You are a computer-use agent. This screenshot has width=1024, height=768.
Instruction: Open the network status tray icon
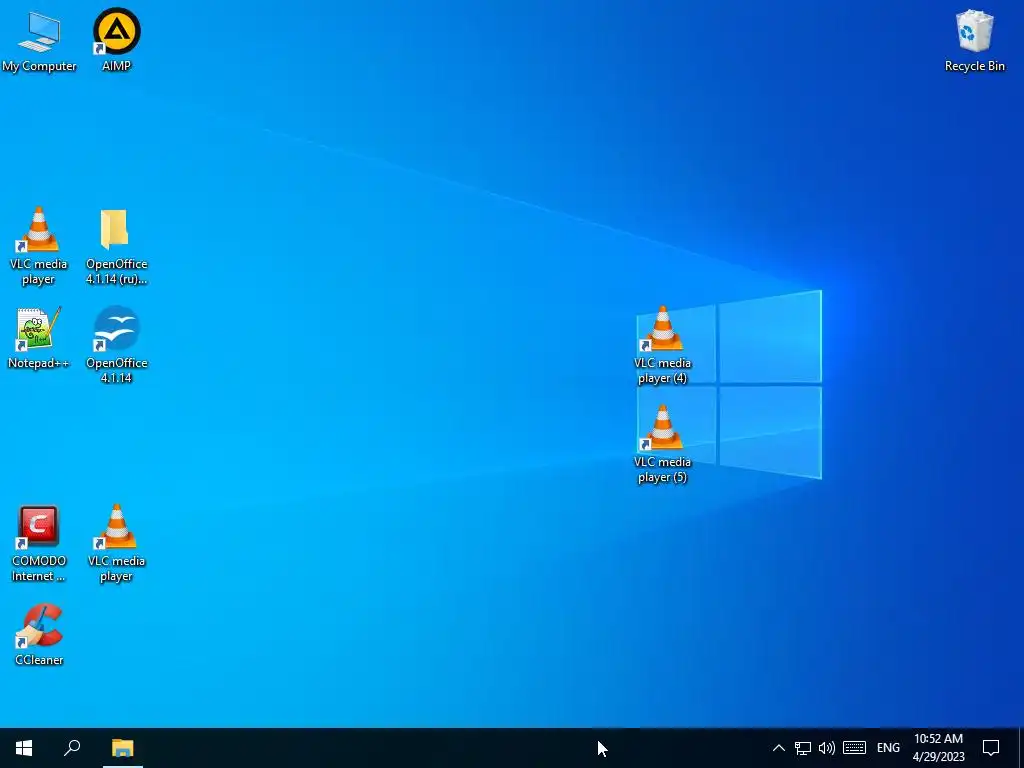point(803,748)
